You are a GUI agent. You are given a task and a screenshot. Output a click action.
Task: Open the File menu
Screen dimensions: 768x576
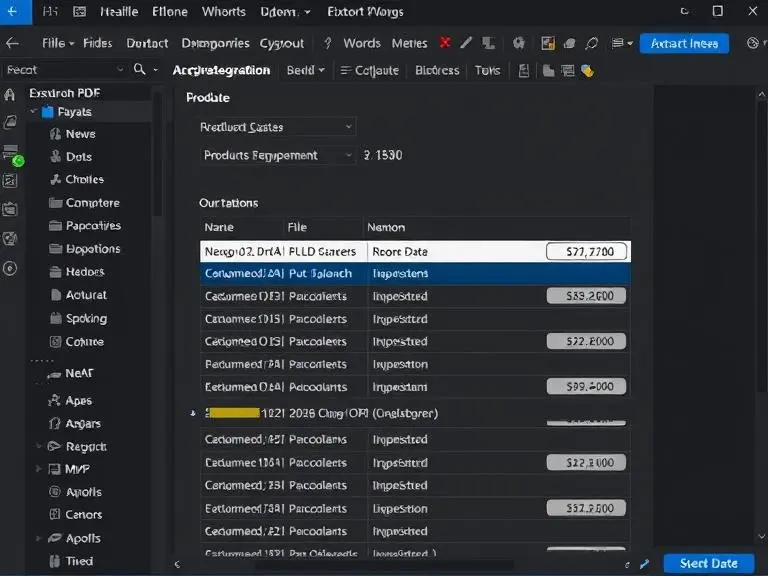(57, 43)
